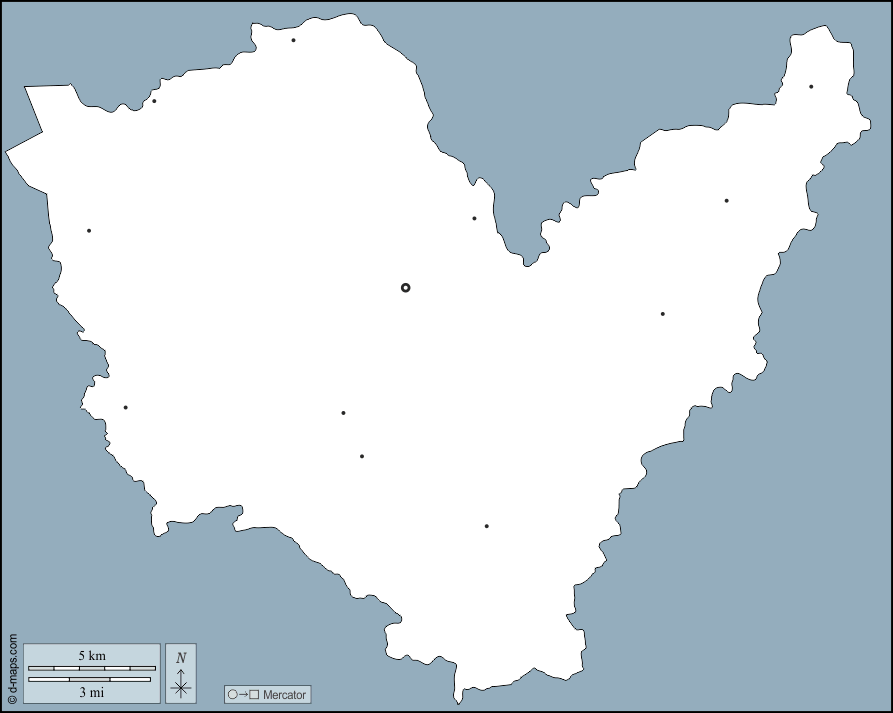The image size is (893, 713).
Task: Select the city dot in the southwest bulge
Action: [x=125, y=407]
